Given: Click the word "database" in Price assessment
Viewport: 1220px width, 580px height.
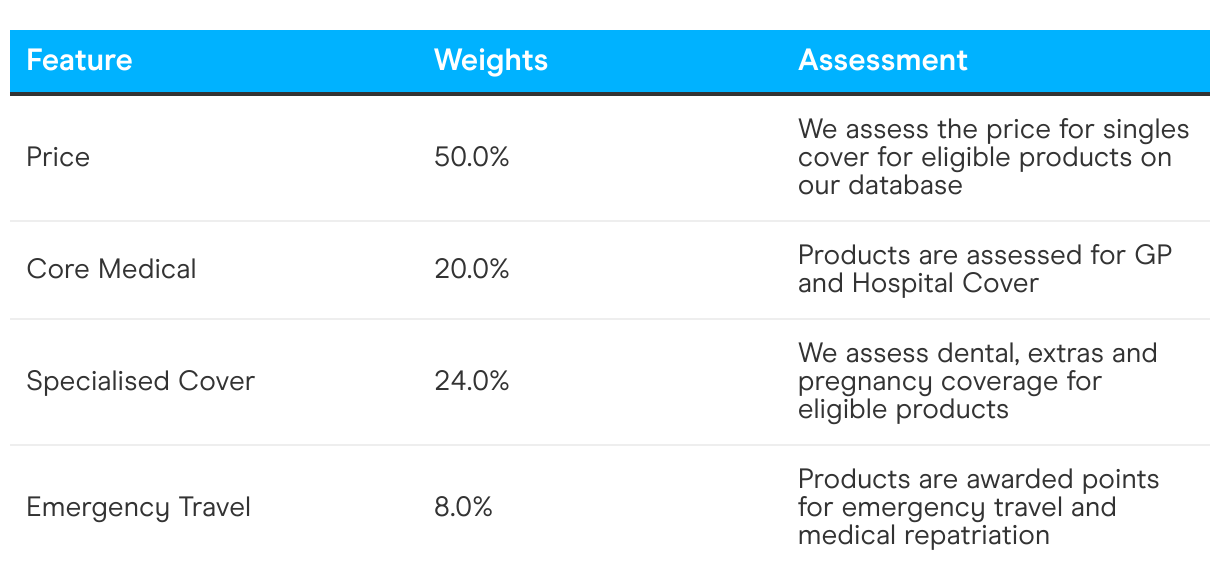Looking at the screenshot, I should (905, 185).
